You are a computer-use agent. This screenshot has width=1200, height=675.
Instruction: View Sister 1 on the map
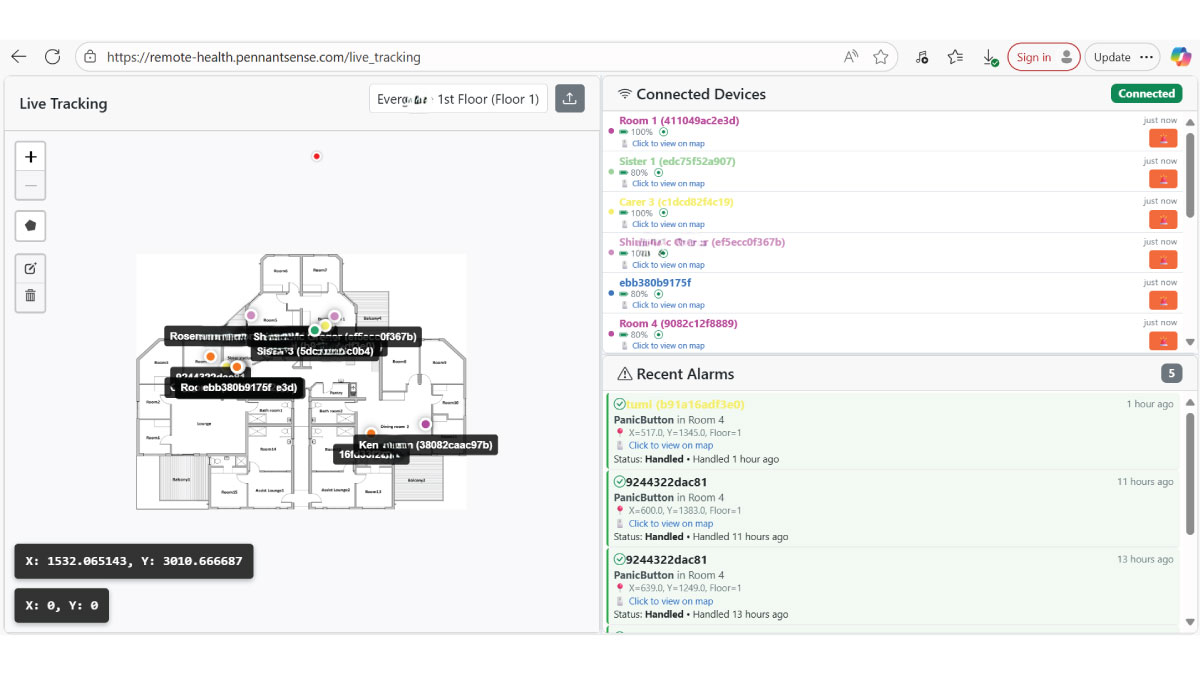click(668, 184)
